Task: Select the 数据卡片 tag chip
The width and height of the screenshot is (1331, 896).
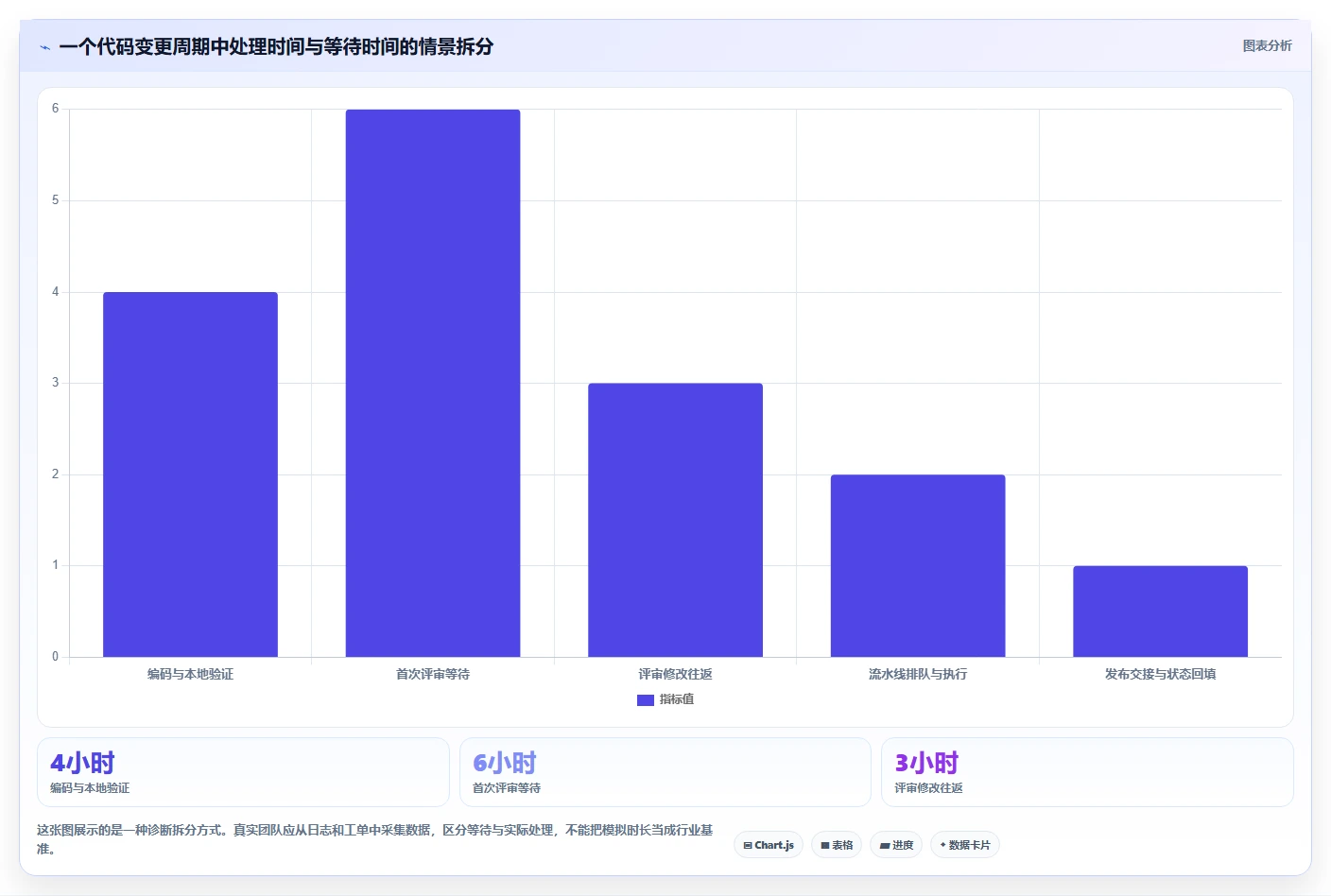Action: [x=965, y=845]
